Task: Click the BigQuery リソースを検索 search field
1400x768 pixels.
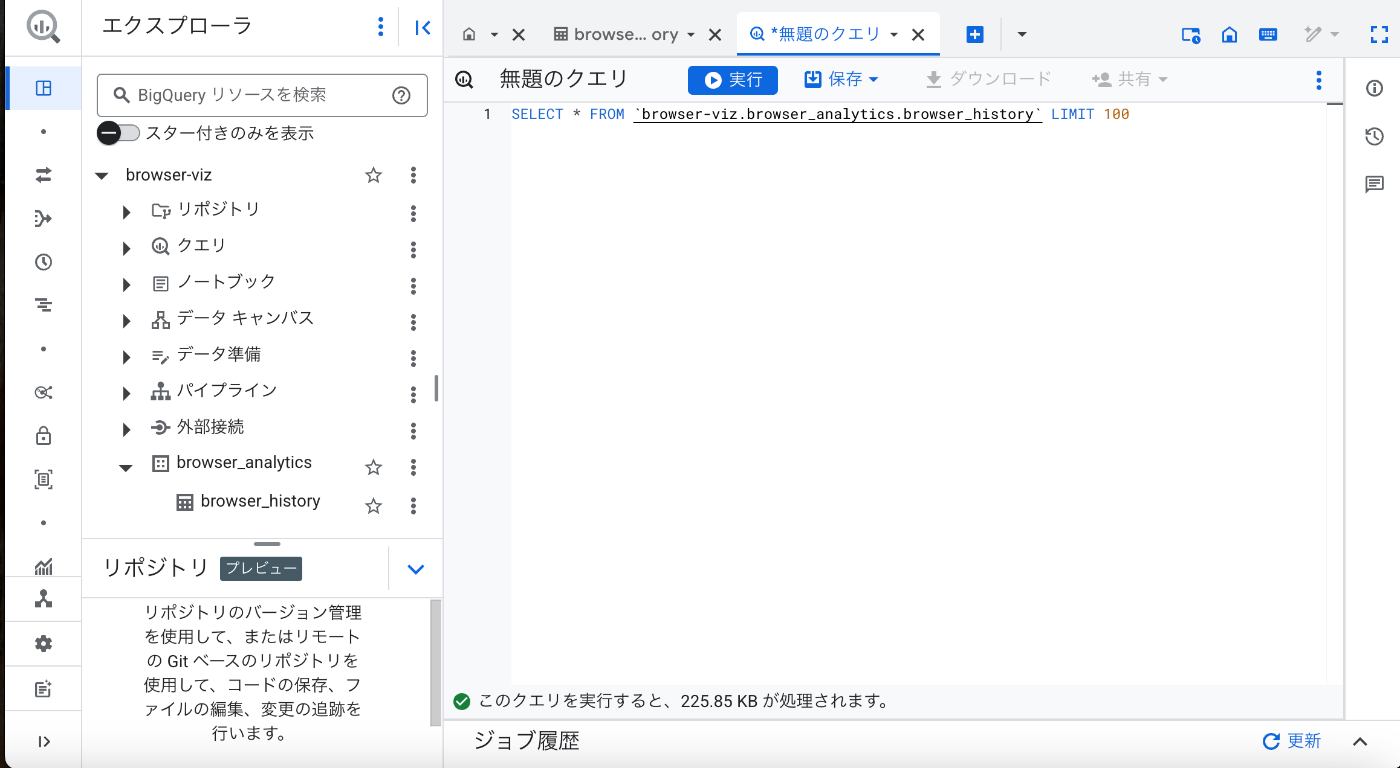Action: [x=262, y=95]
